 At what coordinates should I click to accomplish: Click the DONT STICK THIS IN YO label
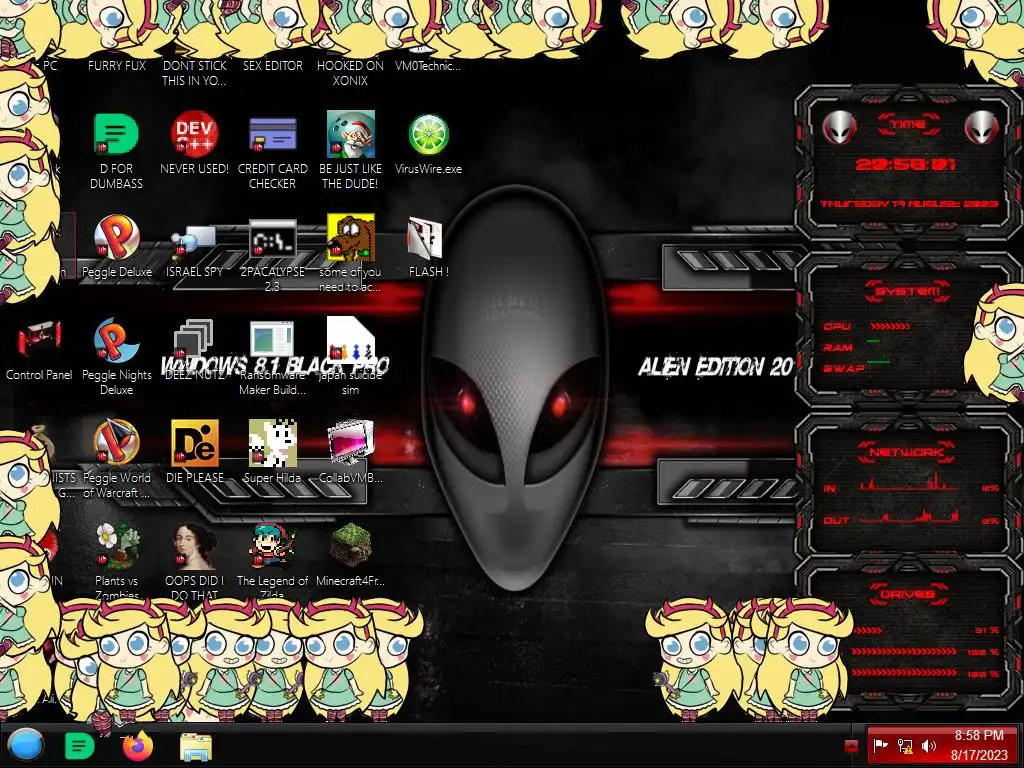click(x=194, y=73)
